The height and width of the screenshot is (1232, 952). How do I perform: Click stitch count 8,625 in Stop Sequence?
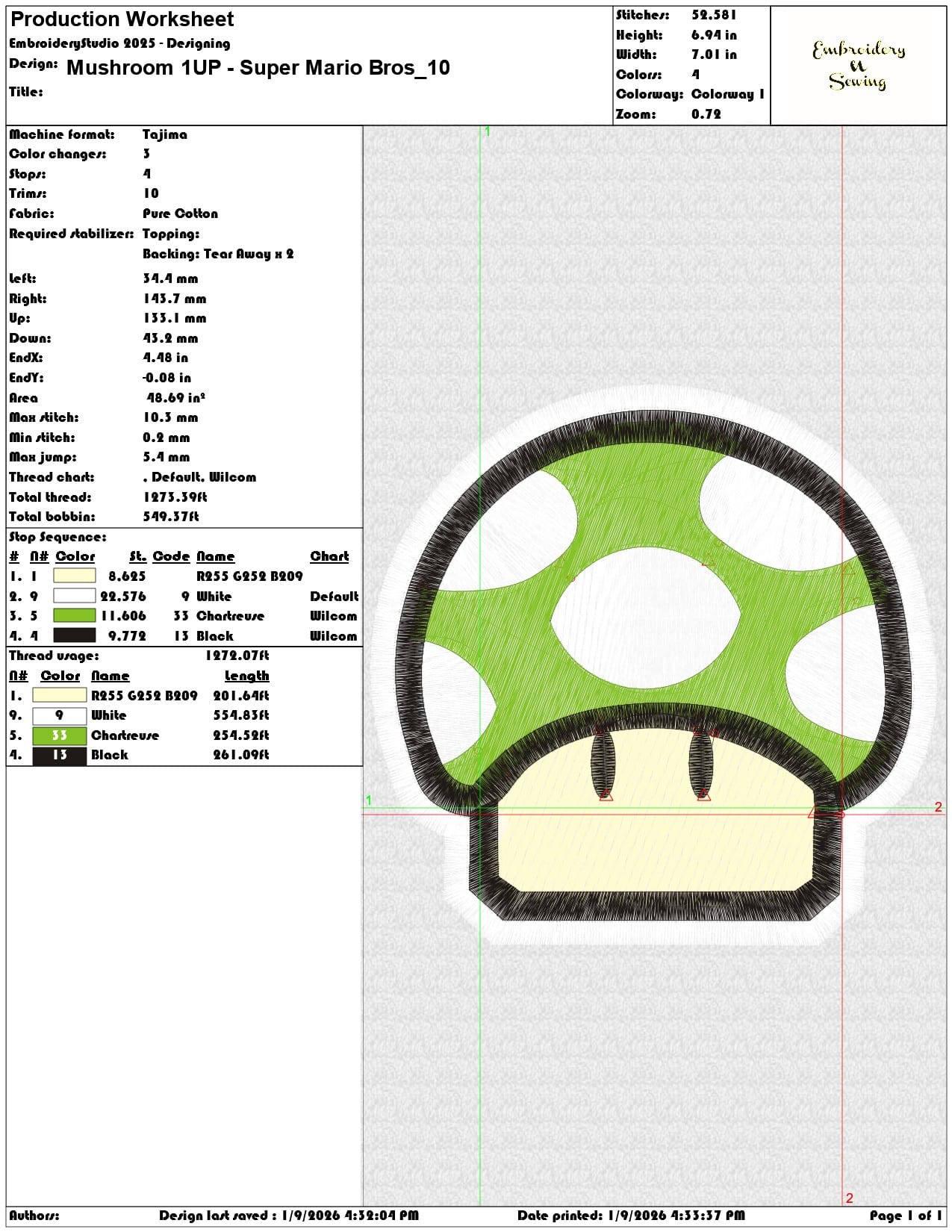(127, 576)
